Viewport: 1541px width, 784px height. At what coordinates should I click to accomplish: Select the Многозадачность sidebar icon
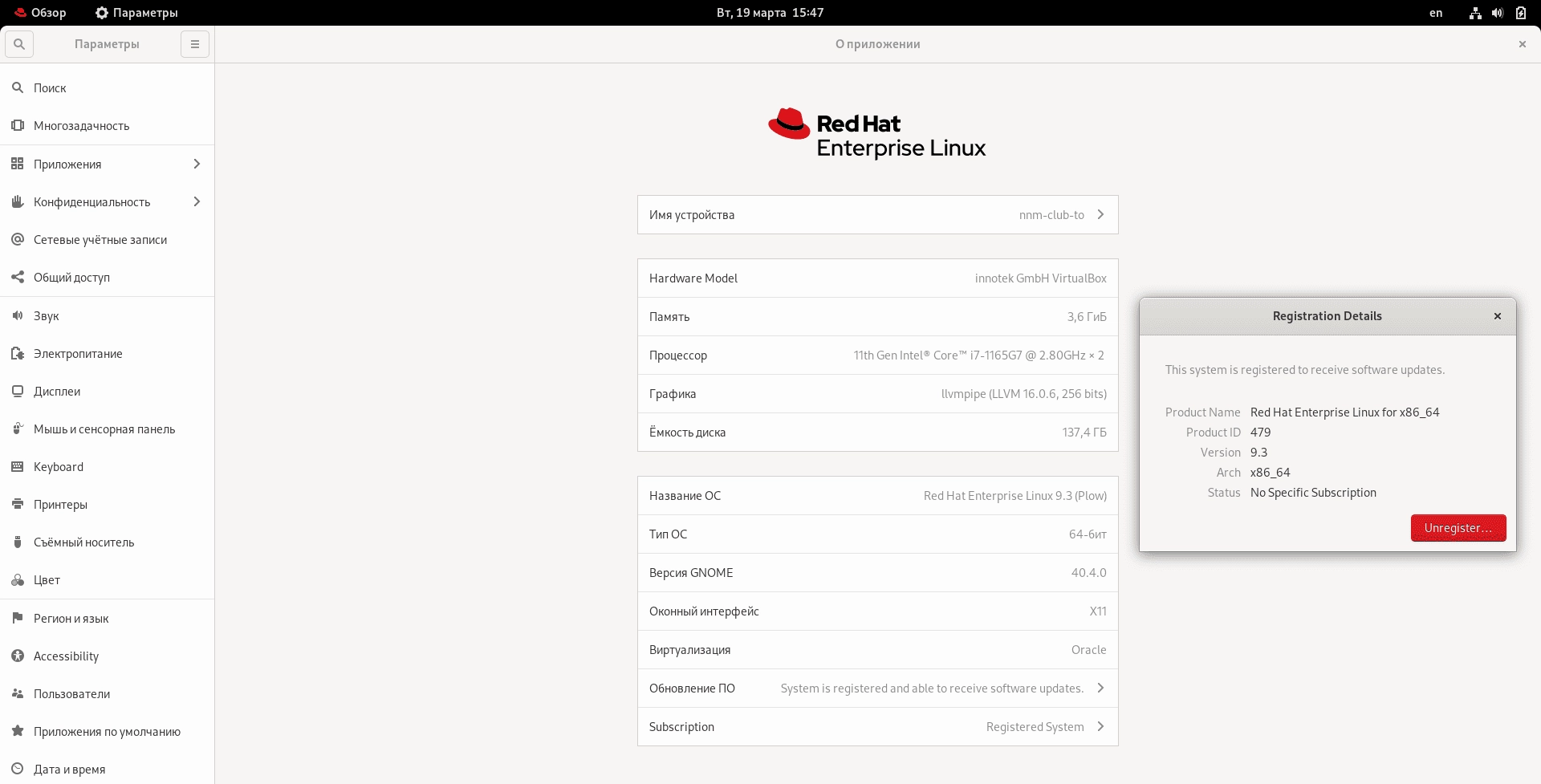[18, 125]
